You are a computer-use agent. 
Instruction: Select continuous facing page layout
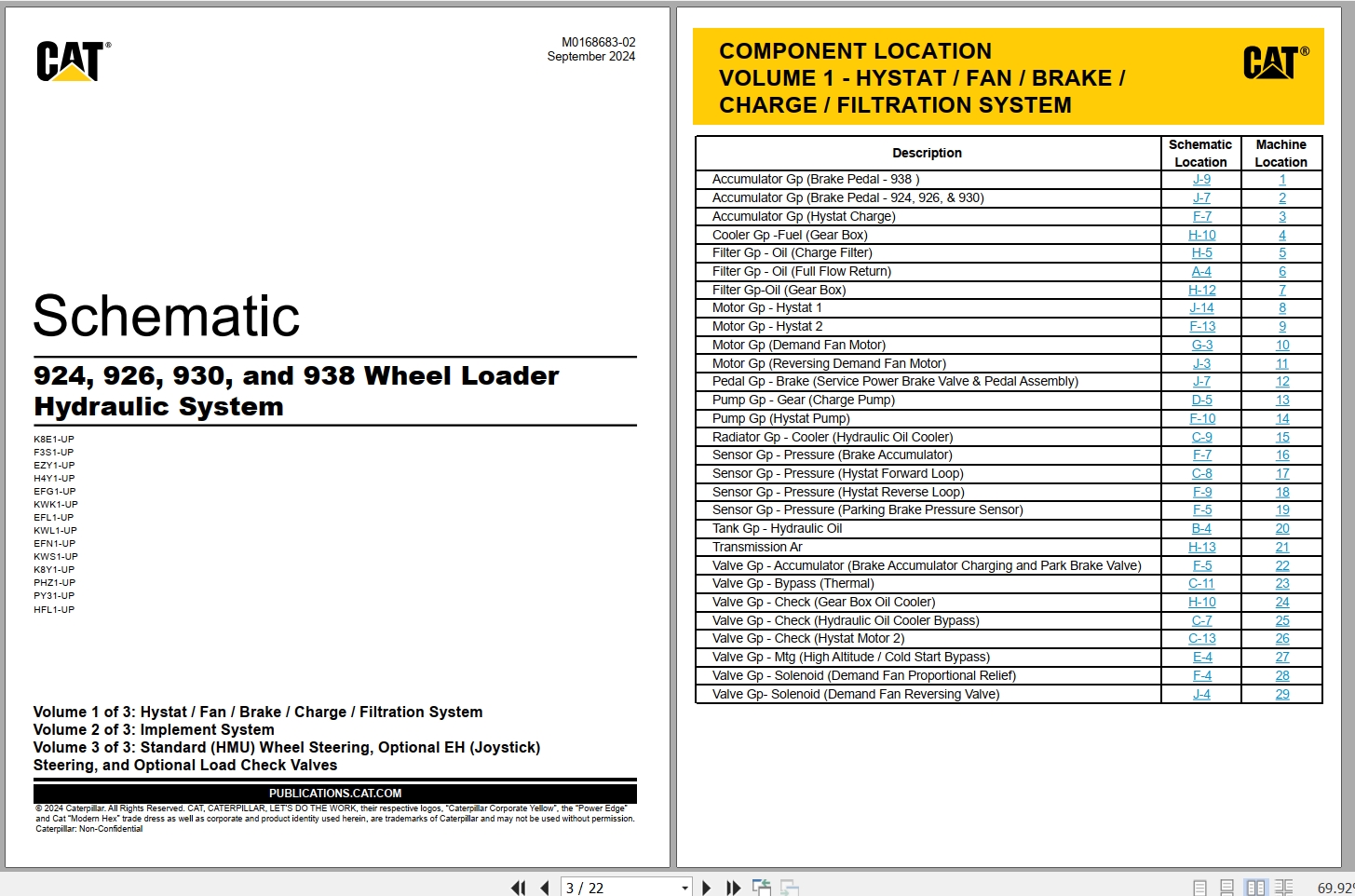1283,888
